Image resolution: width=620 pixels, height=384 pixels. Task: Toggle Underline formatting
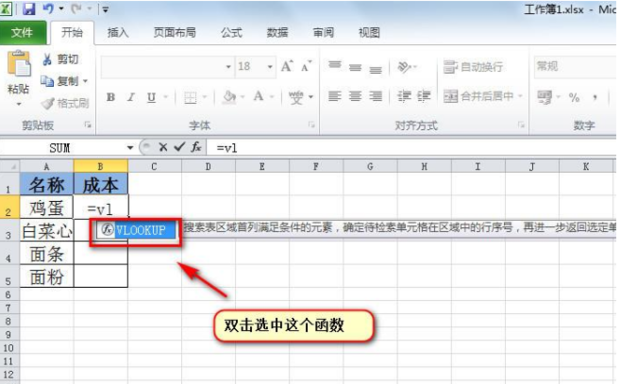point(151,97)
